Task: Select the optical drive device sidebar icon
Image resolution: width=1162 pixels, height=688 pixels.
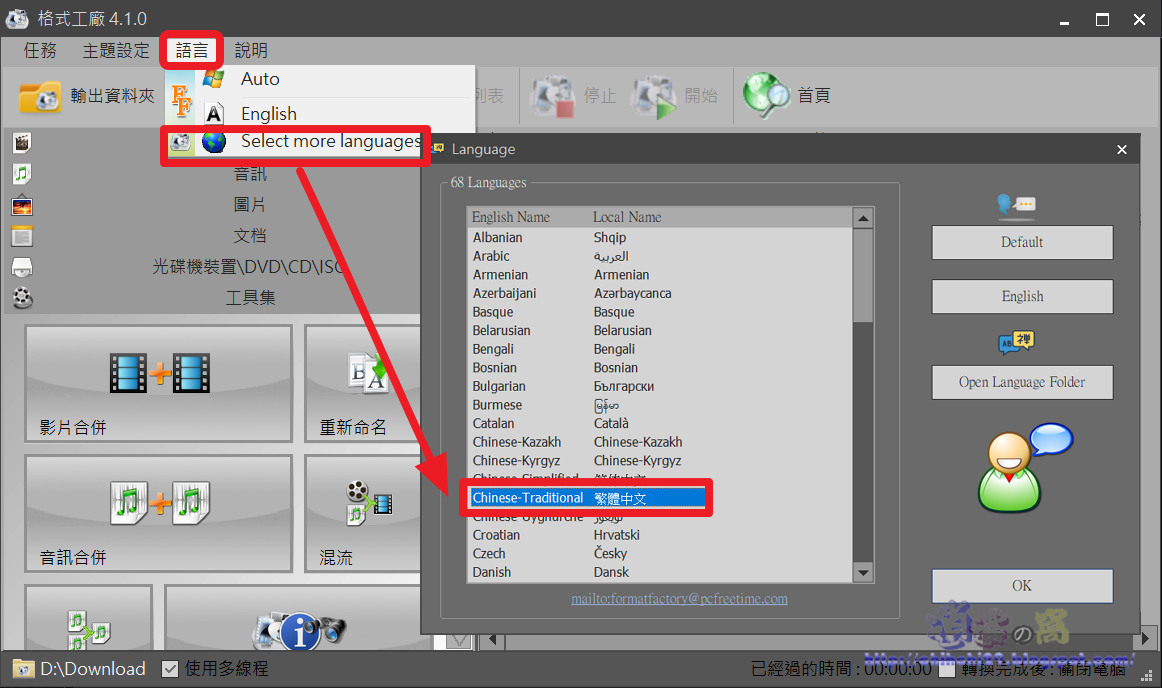Action: pos(22,267)
